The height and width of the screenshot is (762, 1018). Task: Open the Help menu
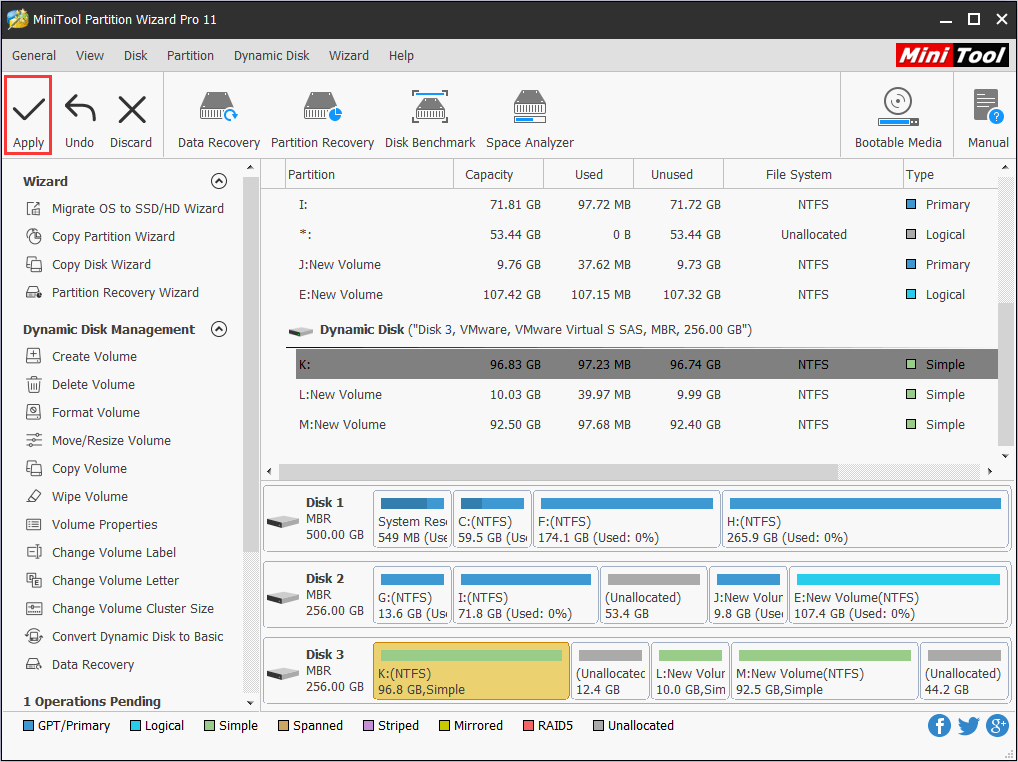point(401,56)
